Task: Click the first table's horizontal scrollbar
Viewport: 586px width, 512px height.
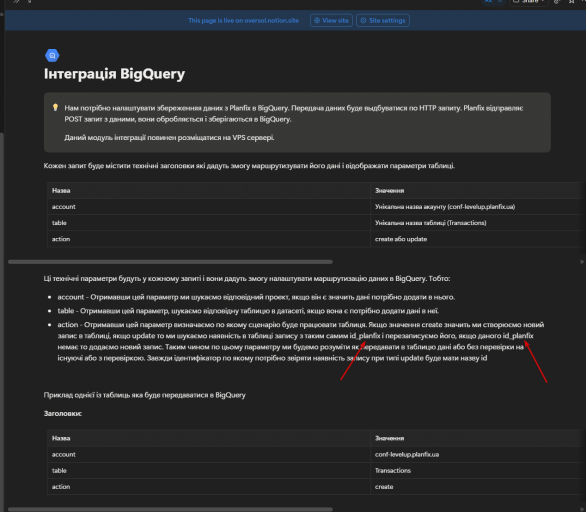Action: (x=170, y=262)
